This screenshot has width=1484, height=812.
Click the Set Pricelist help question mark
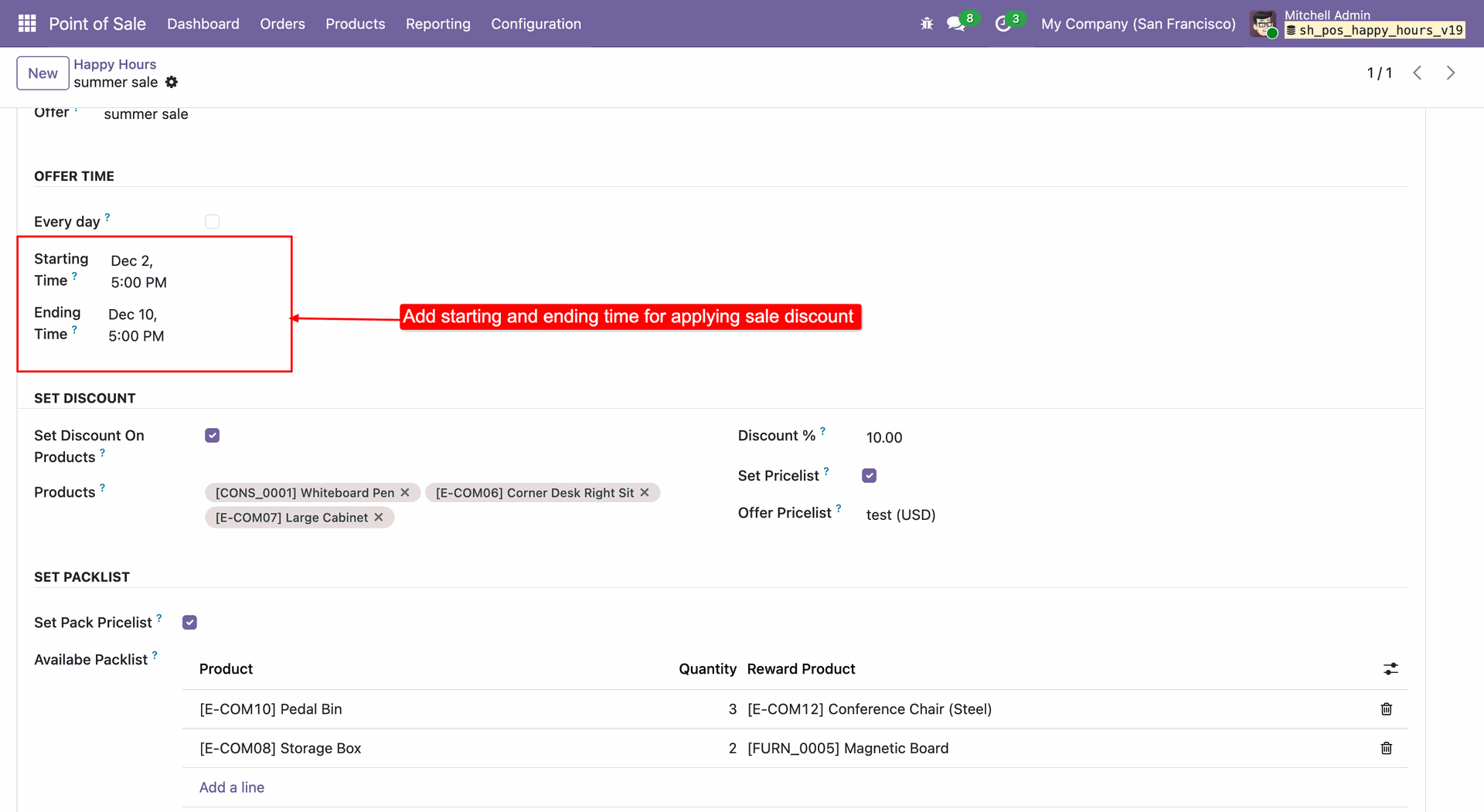[x=826, y=471]
